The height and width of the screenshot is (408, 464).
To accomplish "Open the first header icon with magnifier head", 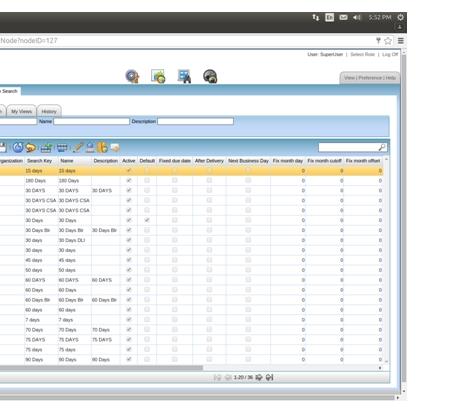I will (x=132, y=76).
